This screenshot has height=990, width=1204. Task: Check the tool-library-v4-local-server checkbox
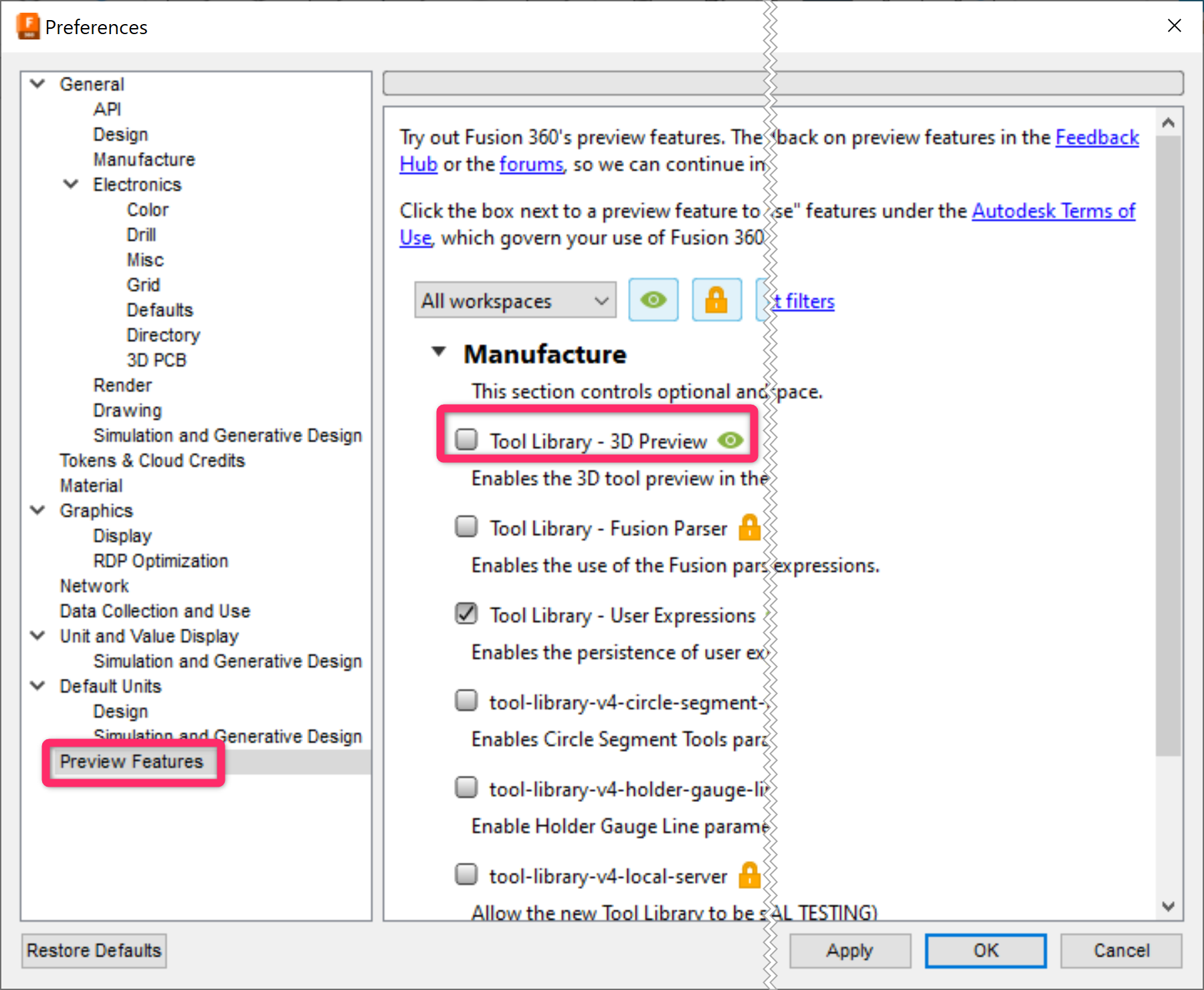point(466,874)
